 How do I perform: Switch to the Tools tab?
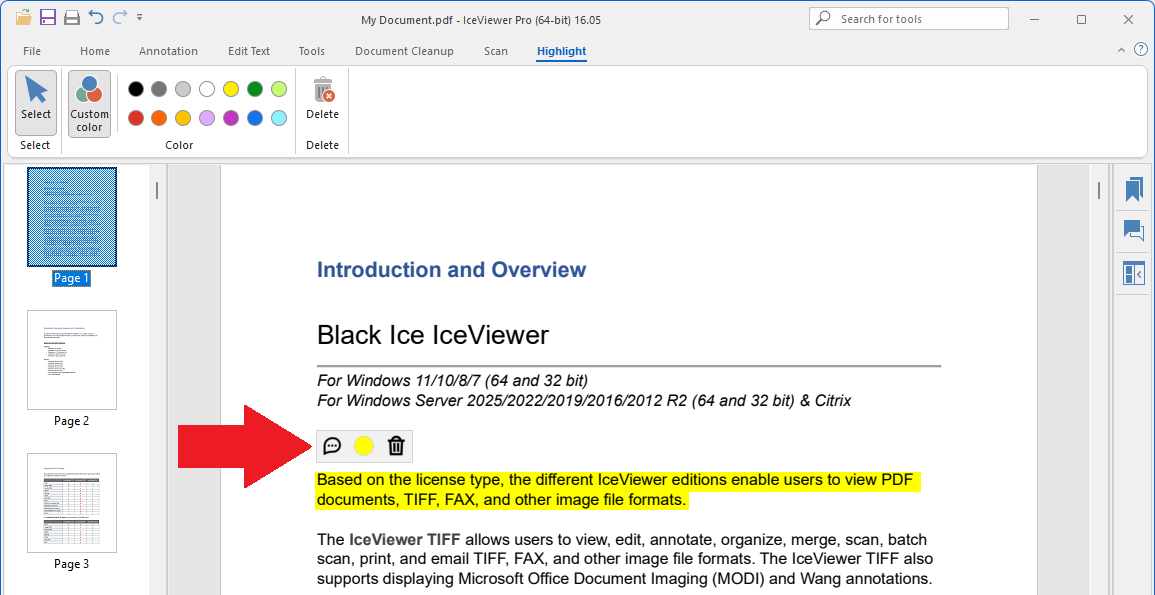coord(312,51)
